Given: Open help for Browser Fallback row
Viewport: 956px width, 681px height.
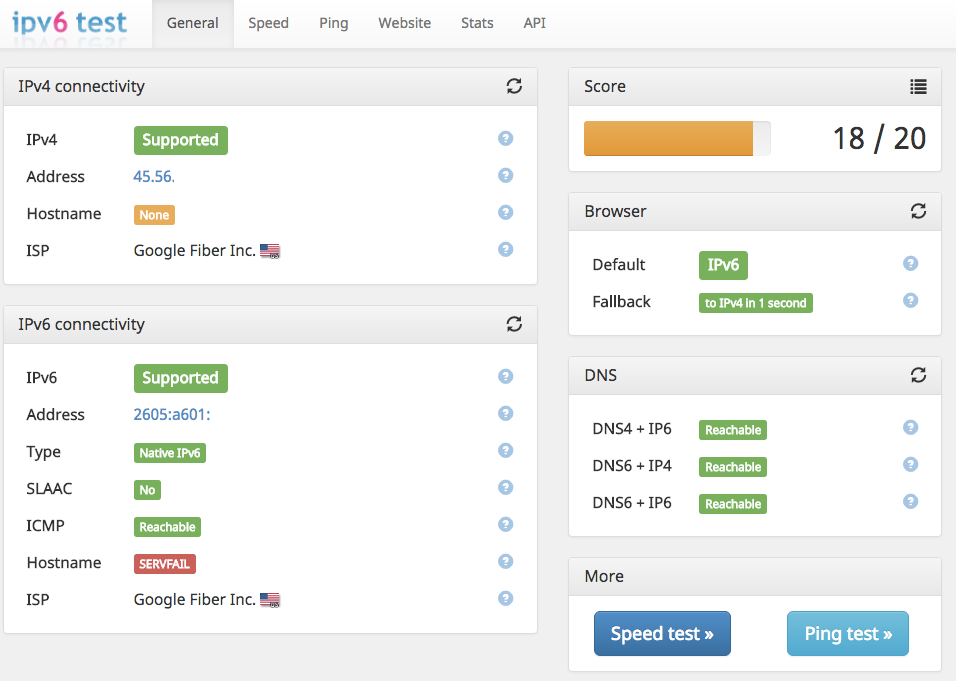Looking at the screenshot, I should point(910,301).
